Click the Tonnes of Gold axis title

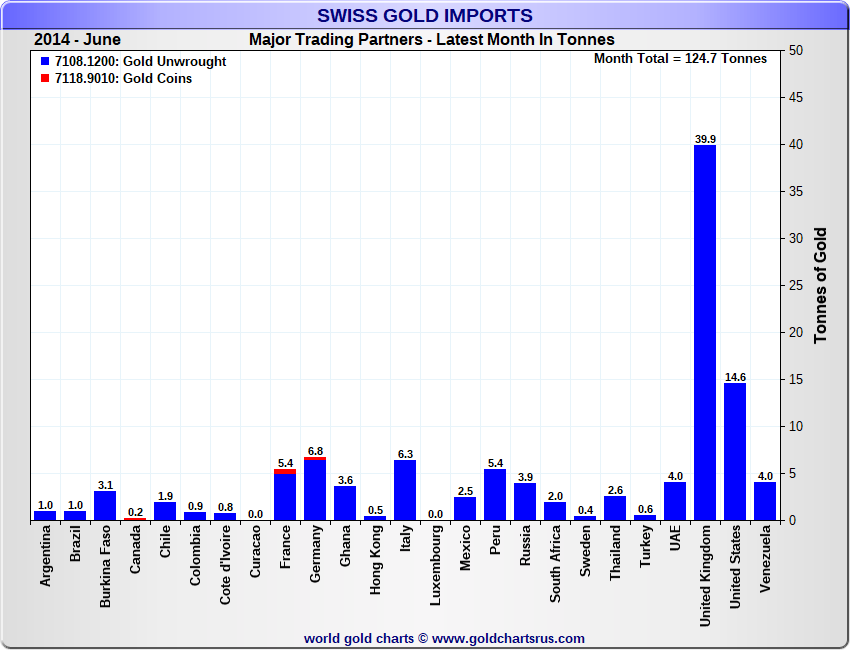(x=821, y=285)
